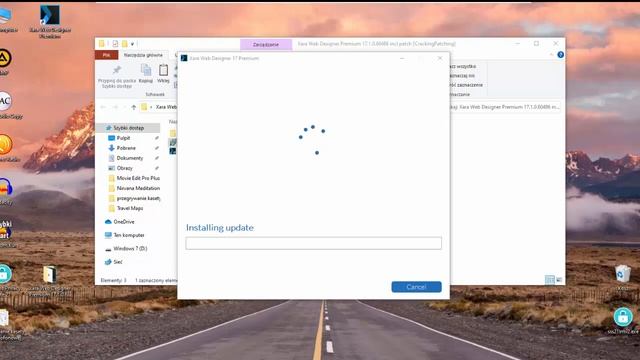
Task: Click the Installing update progress bar
Action: 313,243
